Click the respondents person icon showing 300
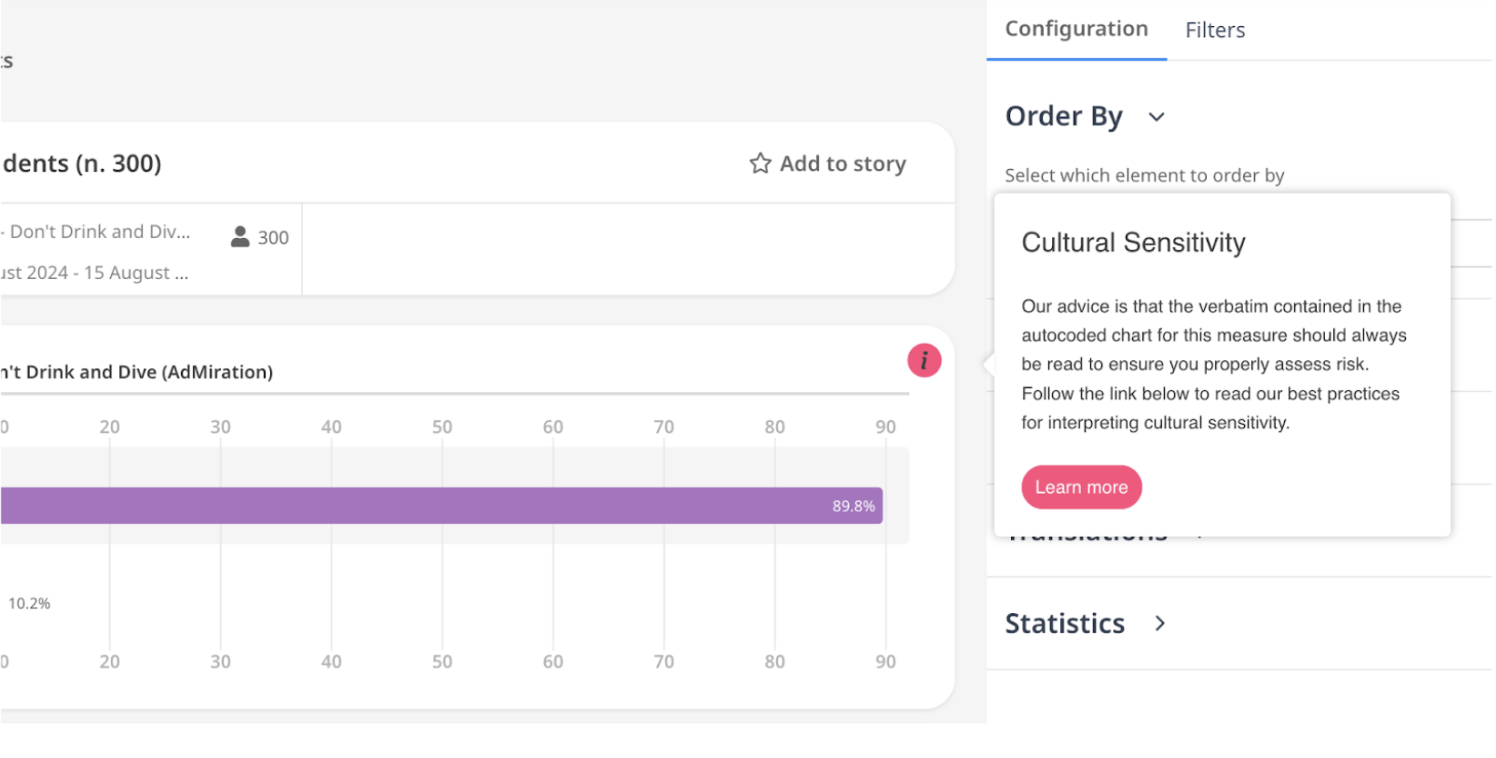The height and width of the screenshot is (758, 1496). coord(238,237)
